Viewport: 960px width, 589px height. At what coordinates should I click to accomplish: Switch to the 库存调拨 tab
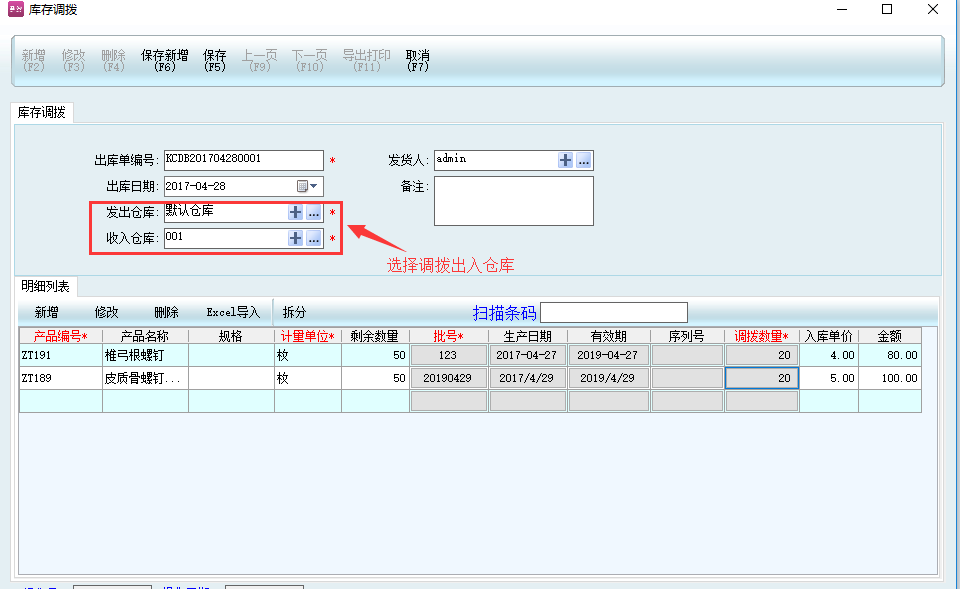pos(42,113)
